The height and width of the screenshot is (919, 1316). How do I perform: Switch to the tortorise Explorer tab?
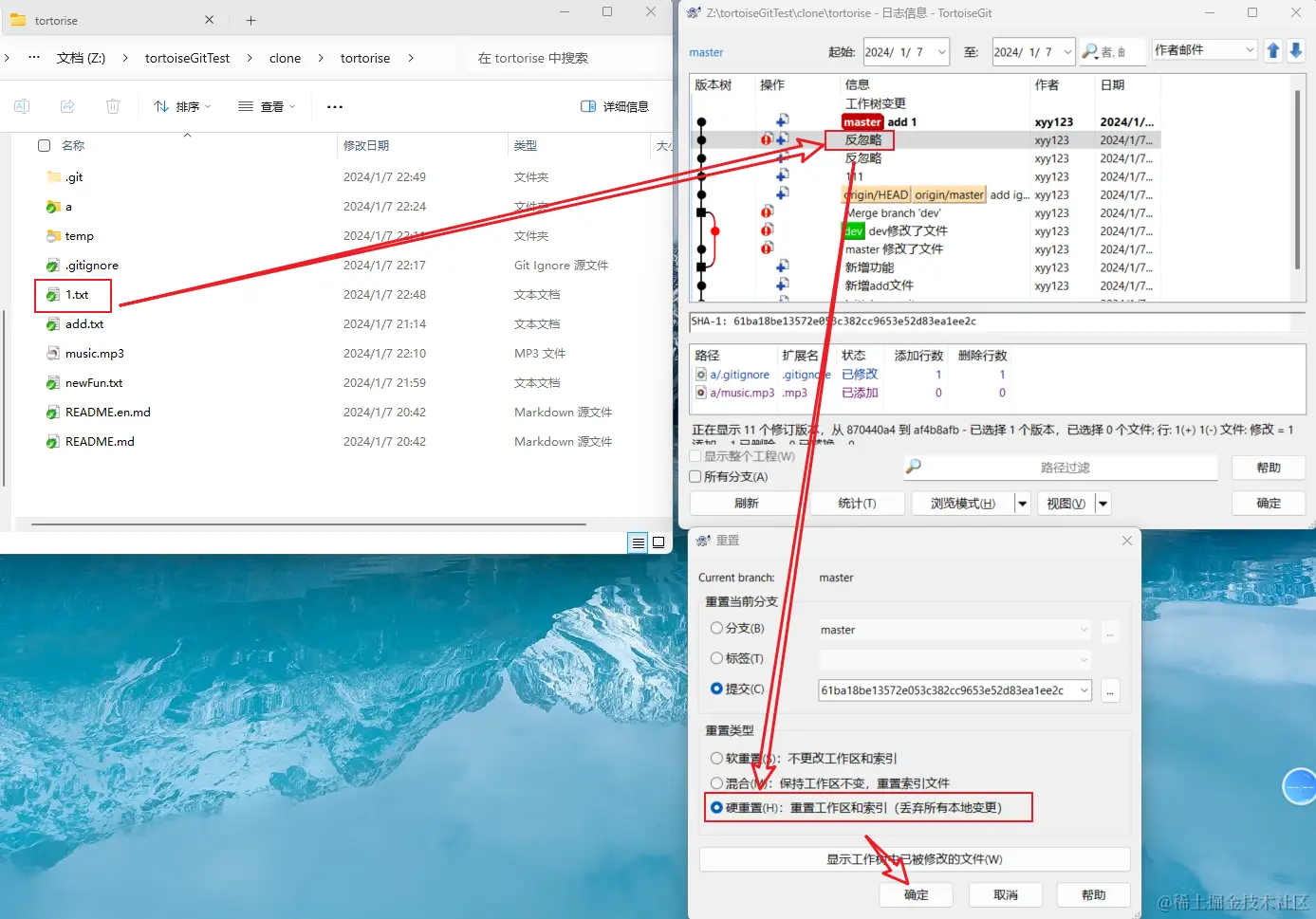click(112, 20)
